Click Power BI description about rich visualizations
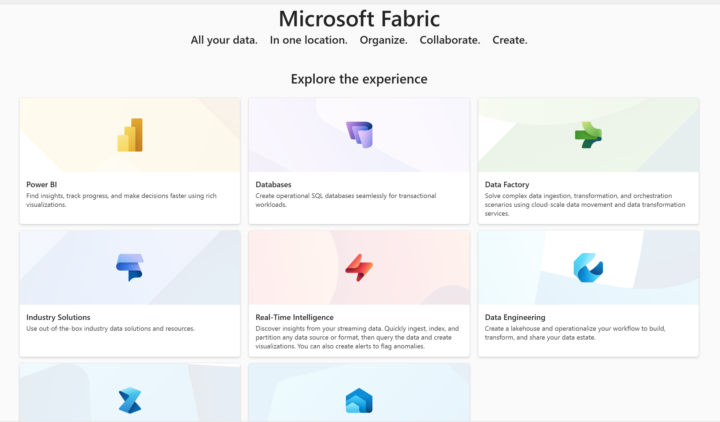The width and height of the screenshot is (720, 422). click(x=121, y=200)
